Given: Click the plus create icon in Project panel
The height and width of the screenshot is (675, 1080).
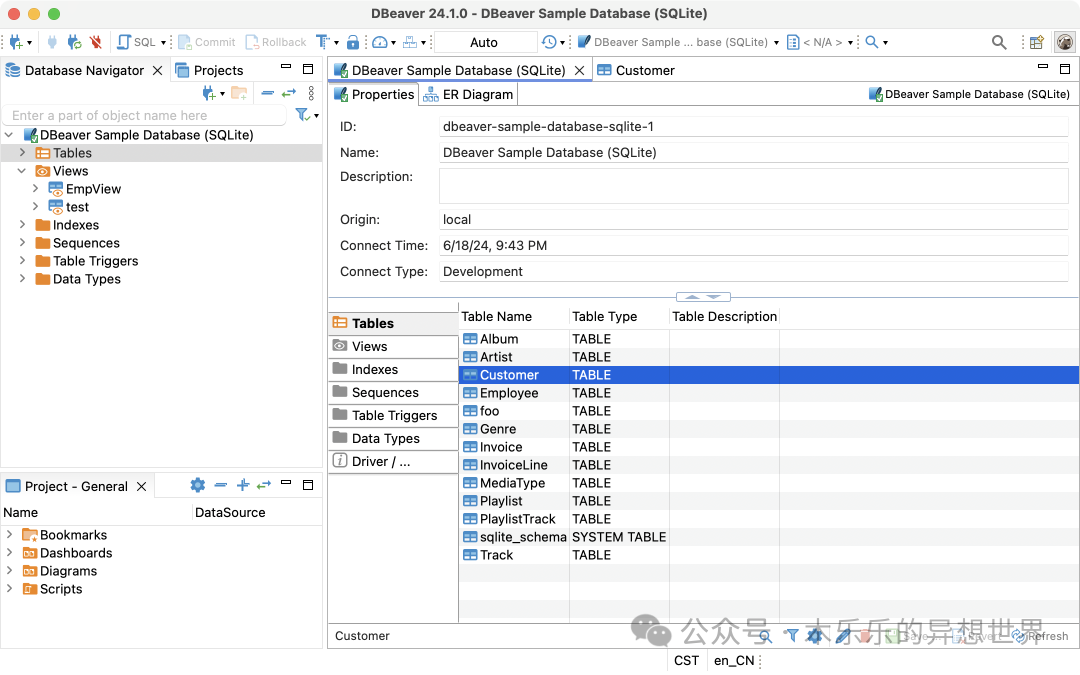Looking at the screenshot, I should (x=243, y=486).
